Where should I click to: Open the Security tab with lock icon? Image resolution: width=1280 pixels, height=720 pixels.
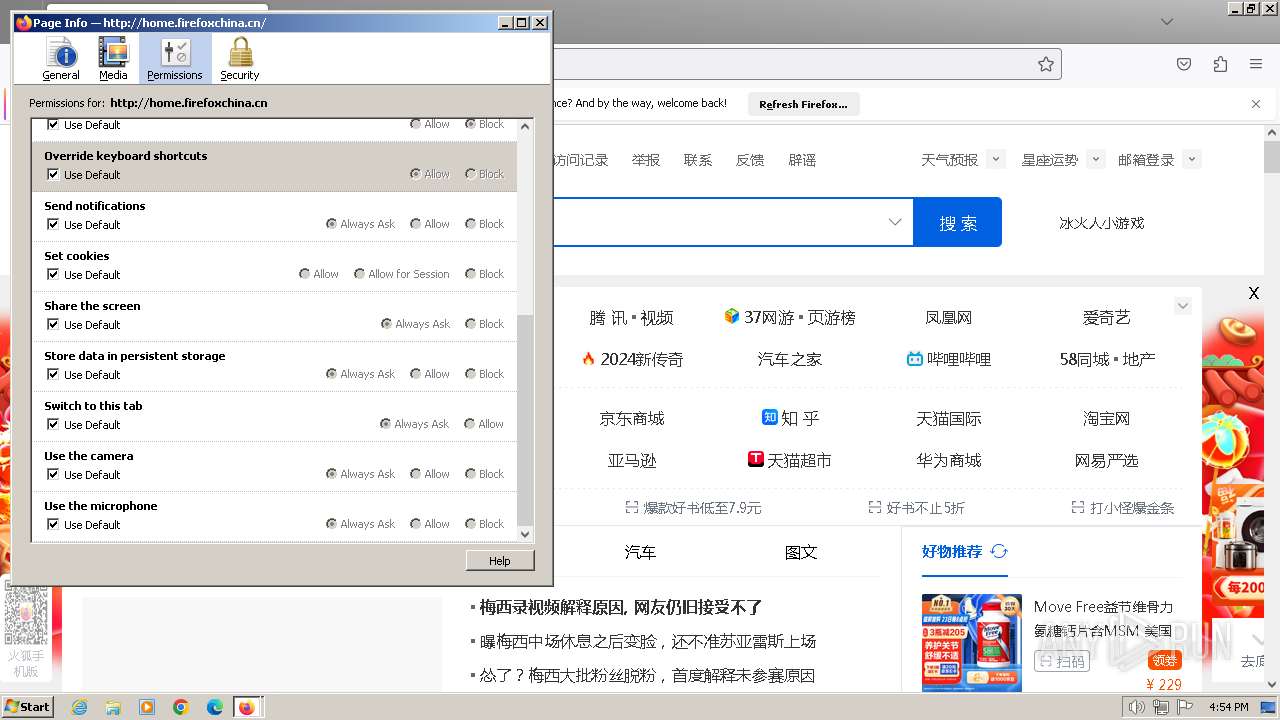click(240, 59)
